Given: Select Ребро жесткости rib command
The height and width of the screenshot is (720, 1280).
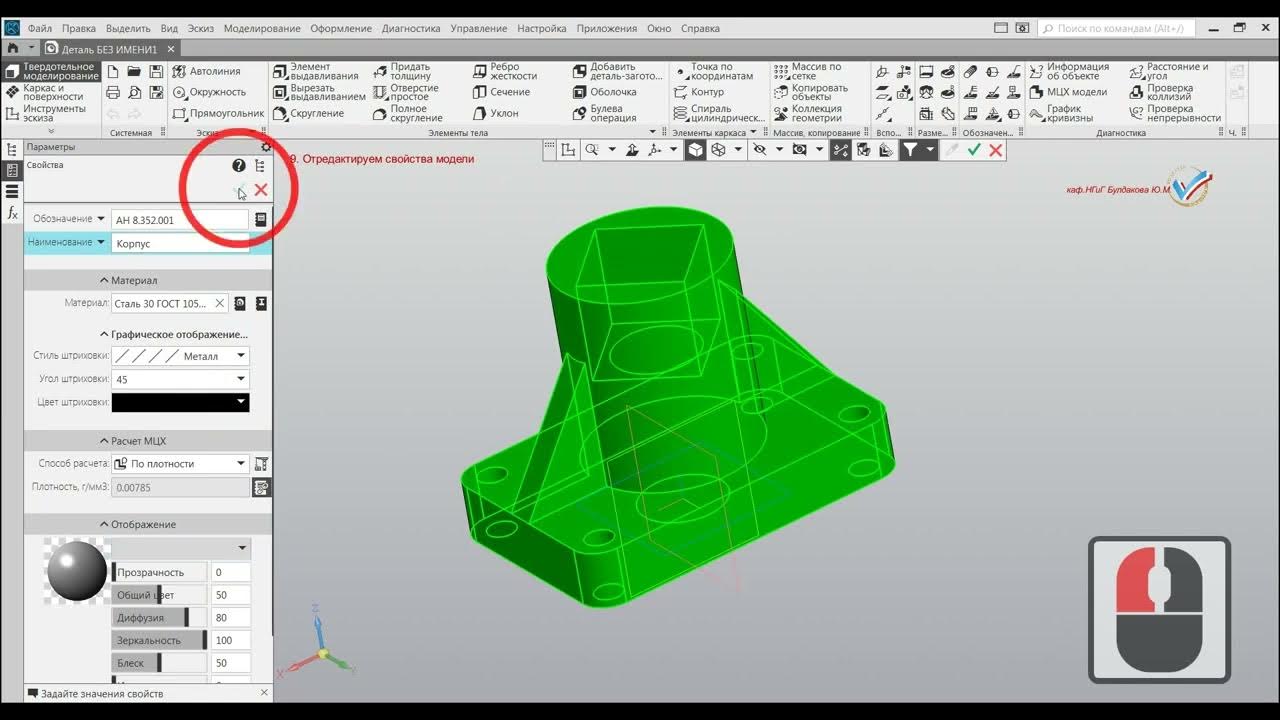Looking at the screenshot, I should (505, 71).
